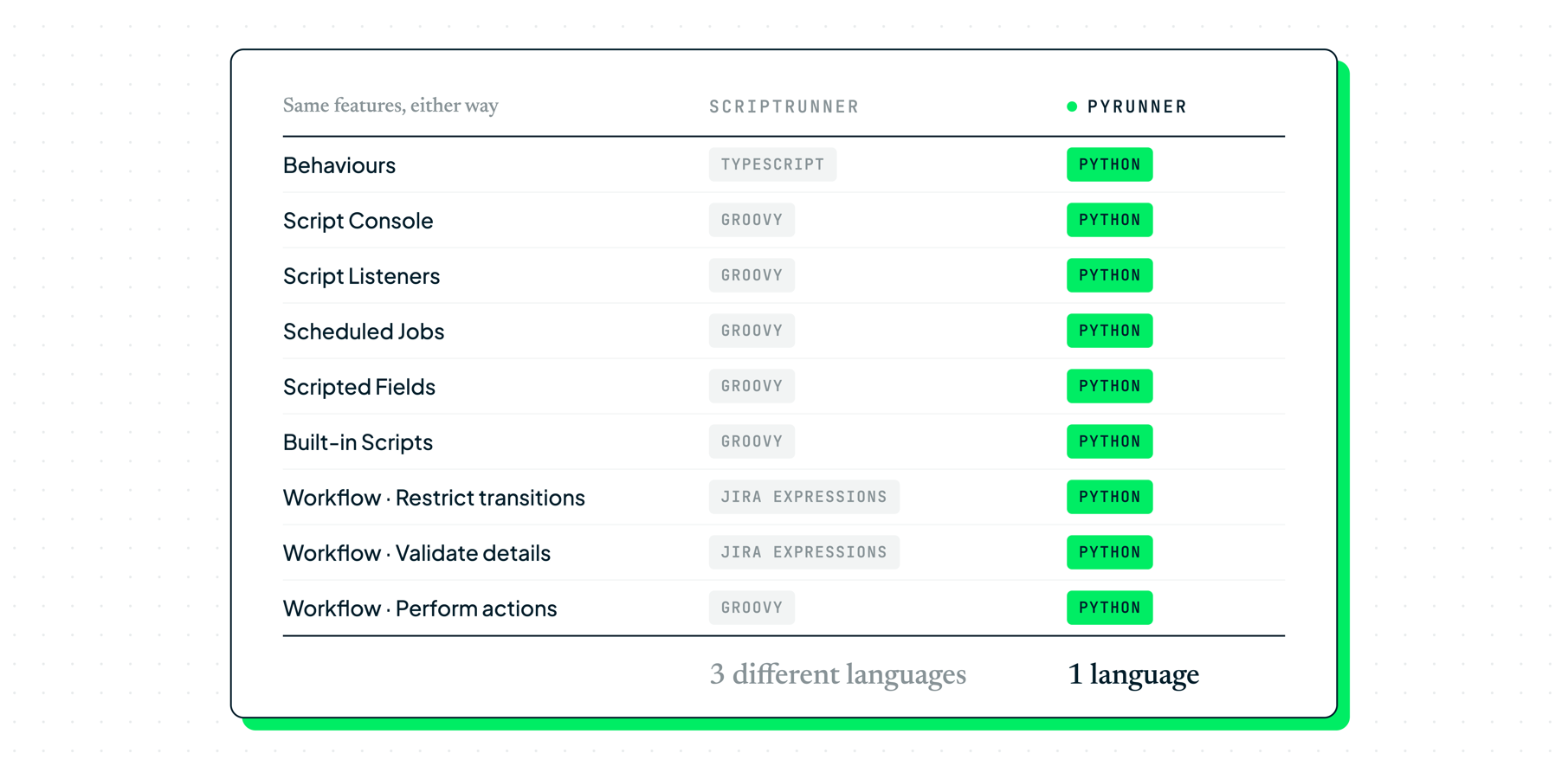Select the PYRUNNER column header text
This screenshot has width=1568, height=779.
pos(1137,106)
